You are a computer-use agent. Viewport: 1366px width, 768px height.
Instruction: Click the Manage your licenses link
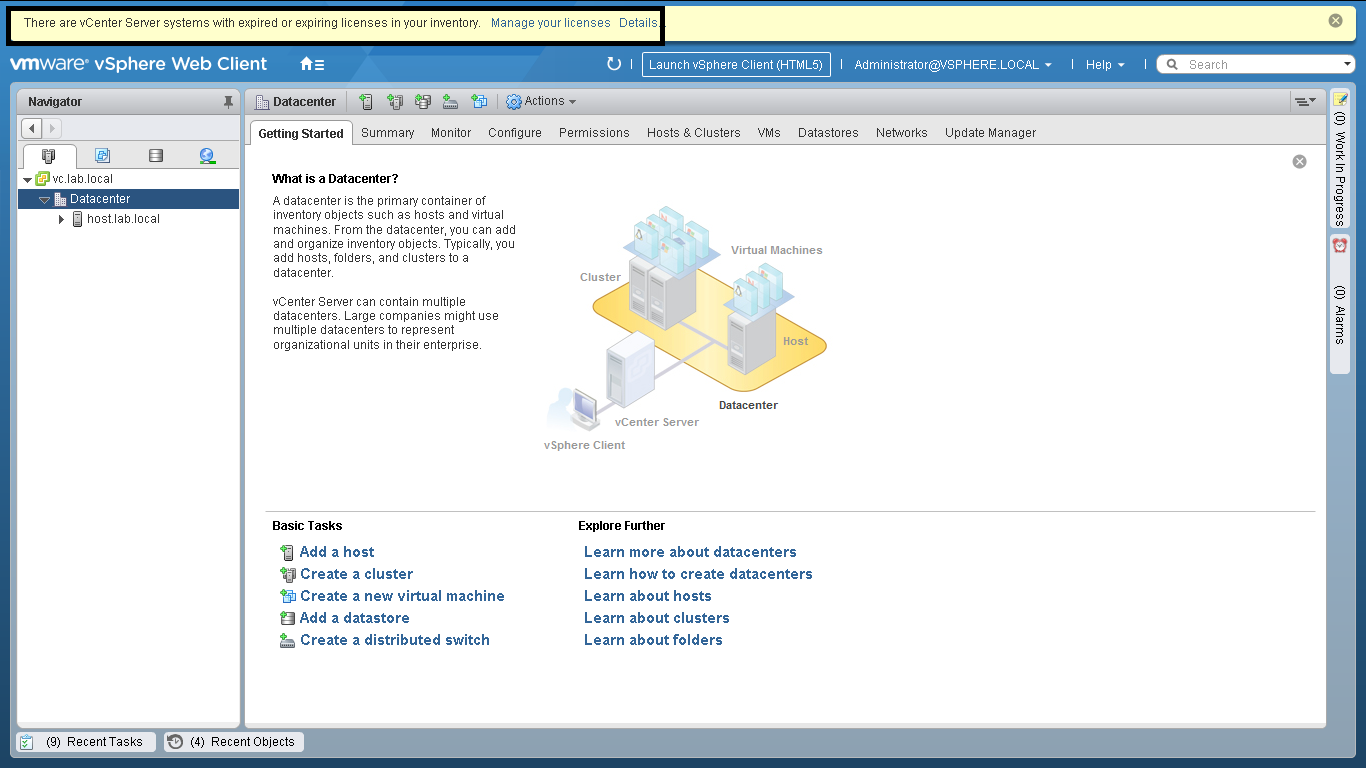coord(550,23)
